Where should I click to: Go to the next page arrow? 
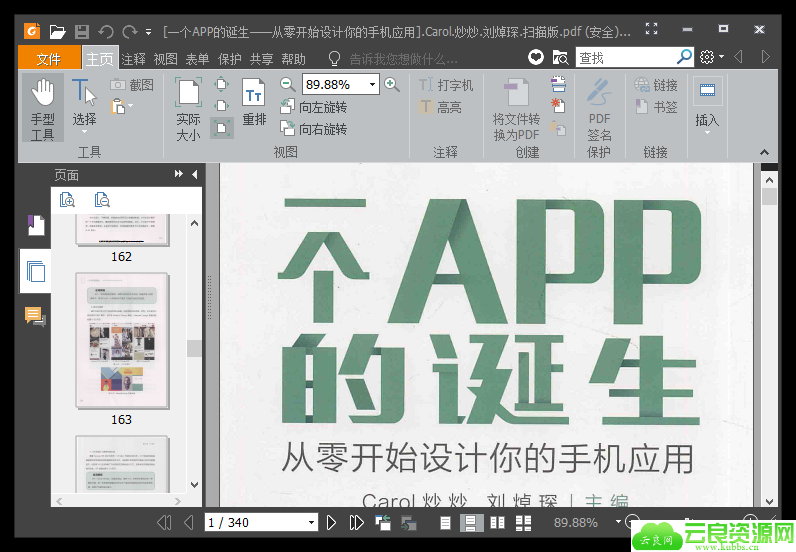[331, 523]
